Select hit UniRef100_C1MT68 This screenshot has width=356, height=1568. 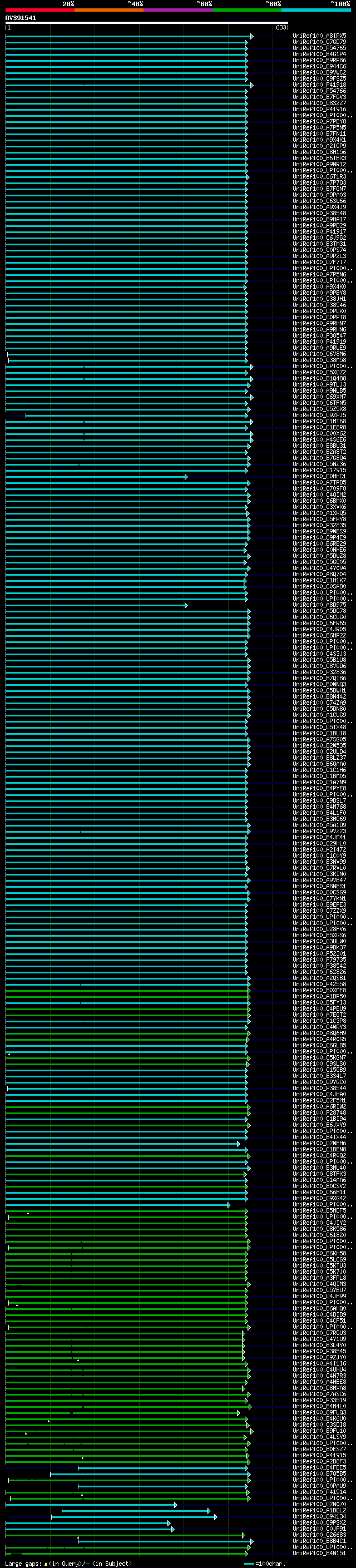point(319,422)
